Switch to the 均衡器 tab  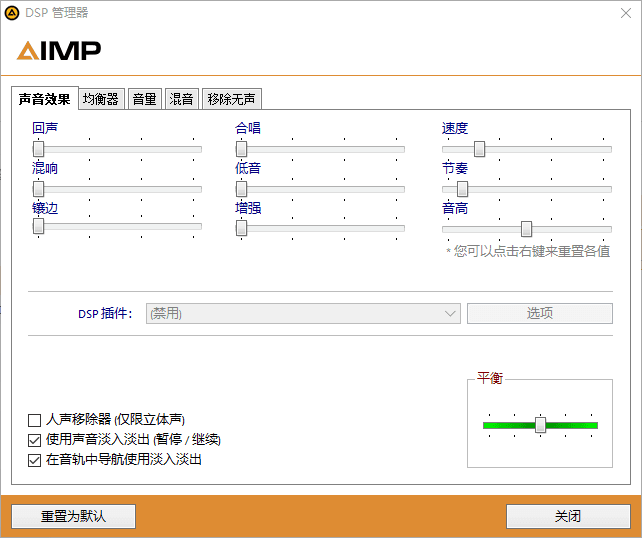coord(101,98)
